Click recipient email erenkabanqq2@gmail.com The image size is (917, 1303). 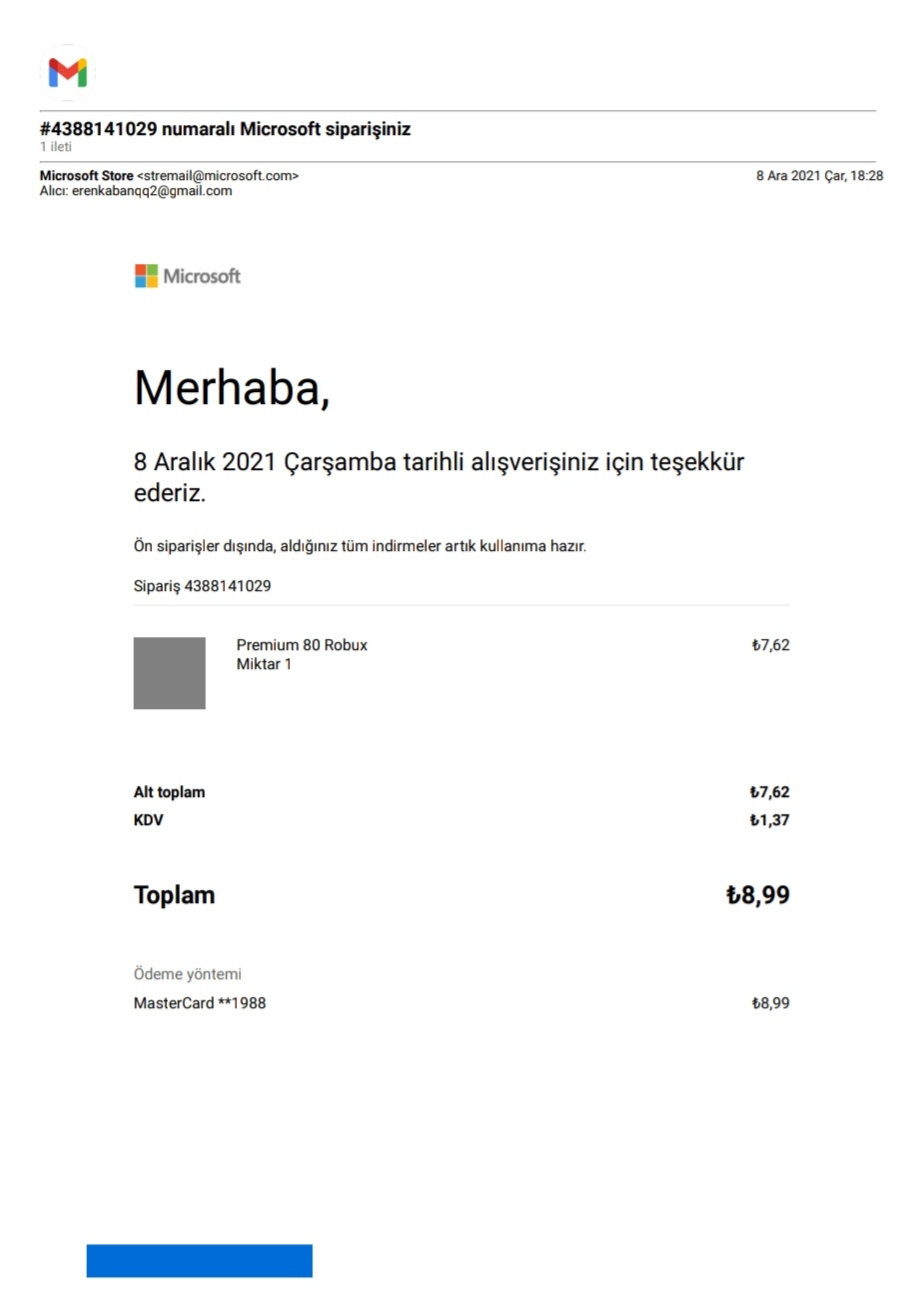(152, 191)
